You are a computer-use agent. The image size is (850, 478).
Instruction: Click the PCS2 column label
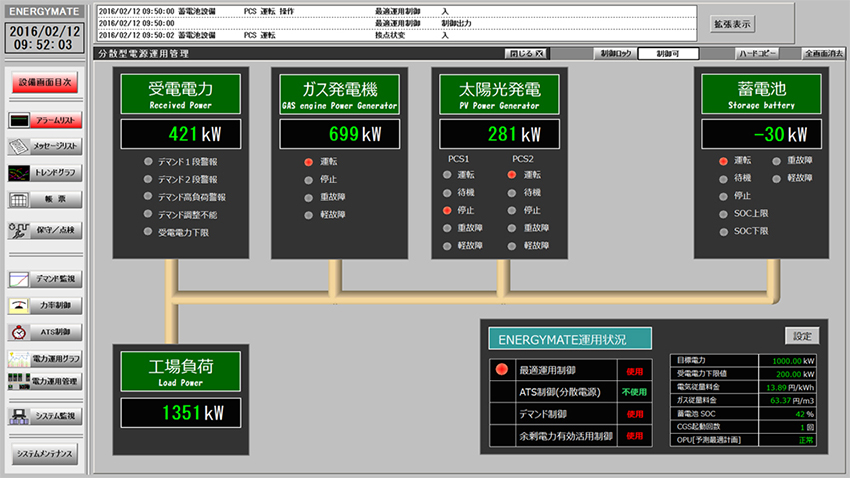click(523, 159)
